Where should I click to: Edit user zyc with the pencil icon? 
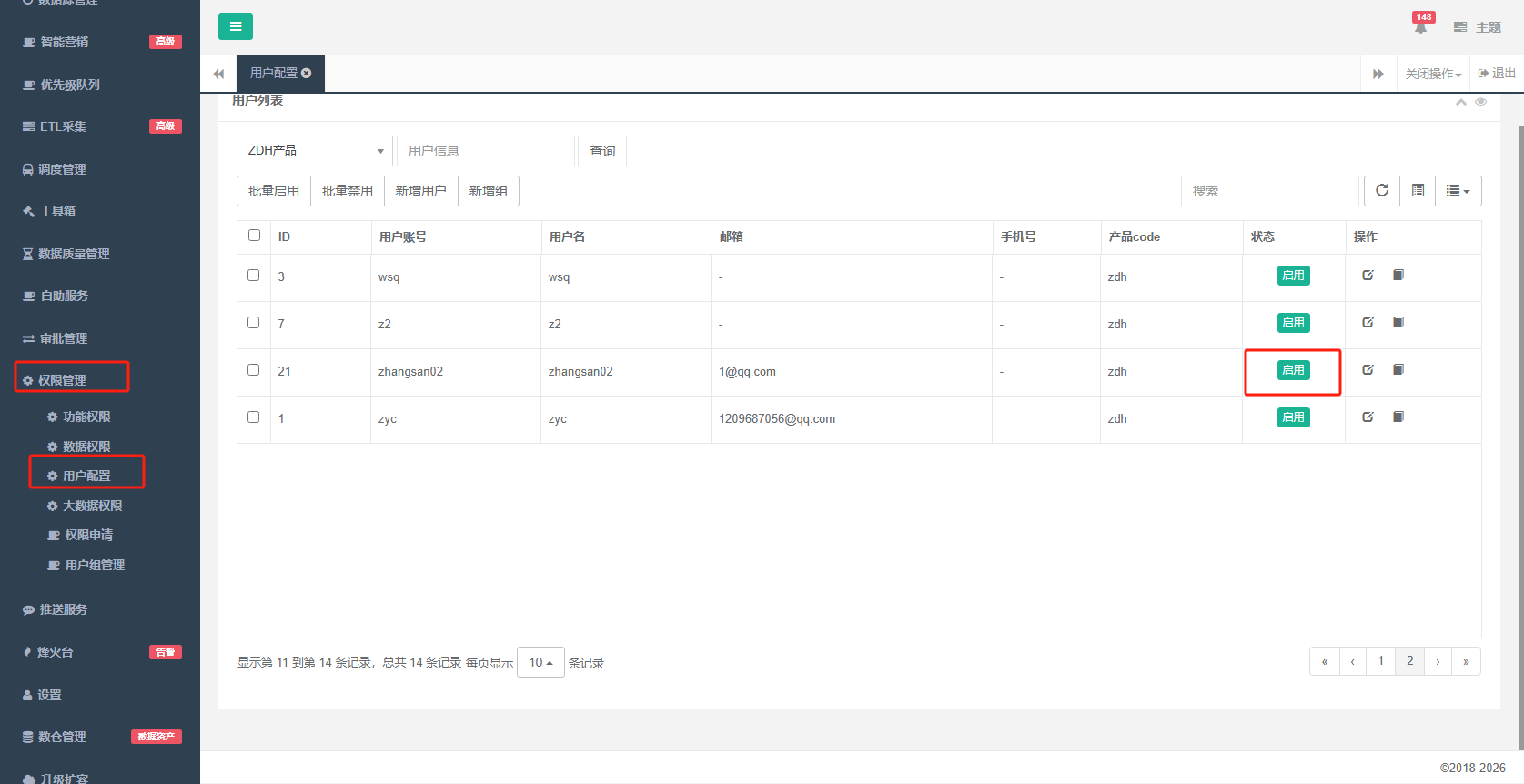[x=1368, y=417]
